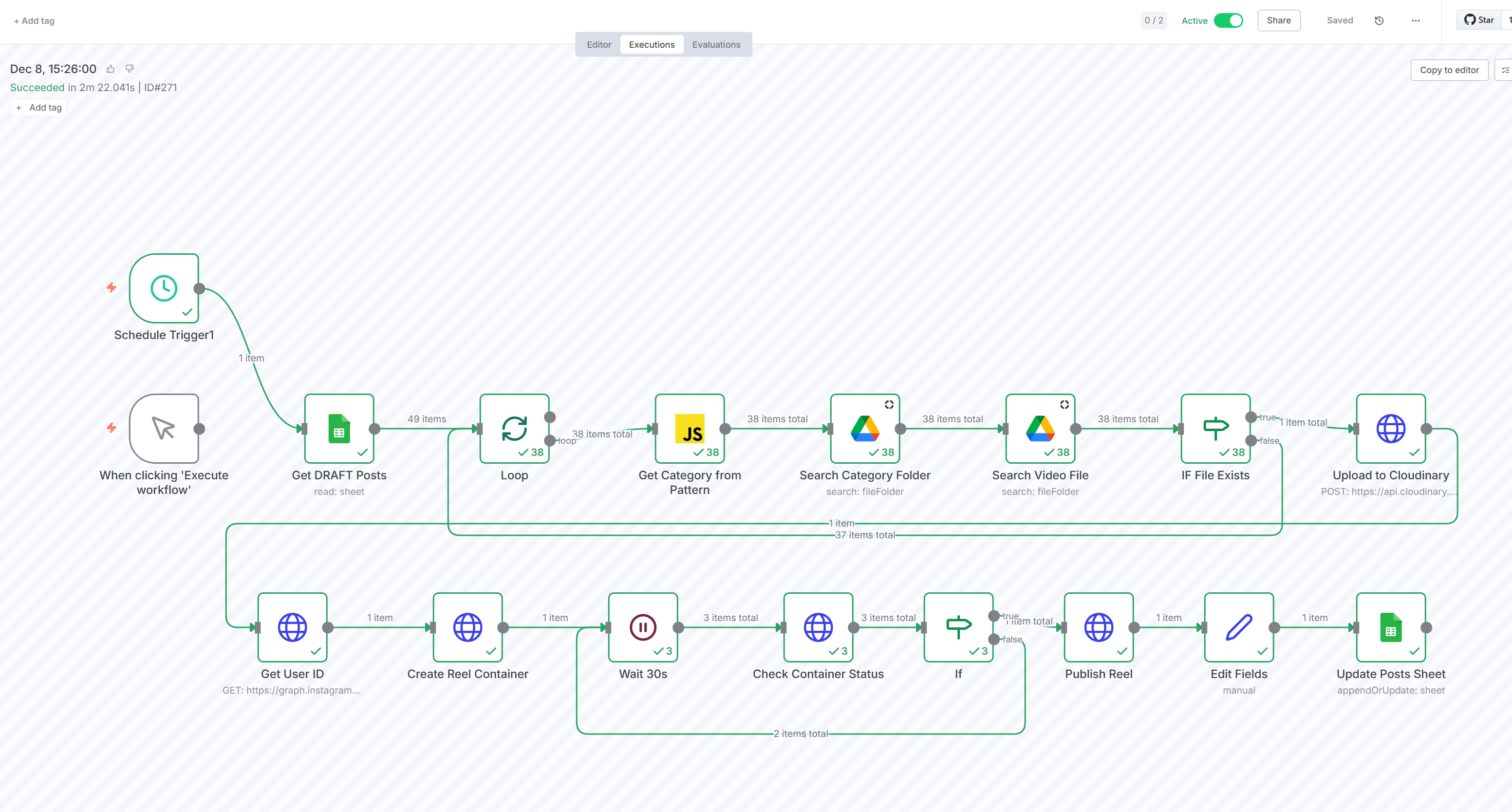The width and height of the screenshot is (1512, 812).
Task: Select the Search Category Folder Drive node
Action: click(x=864, y=429)
